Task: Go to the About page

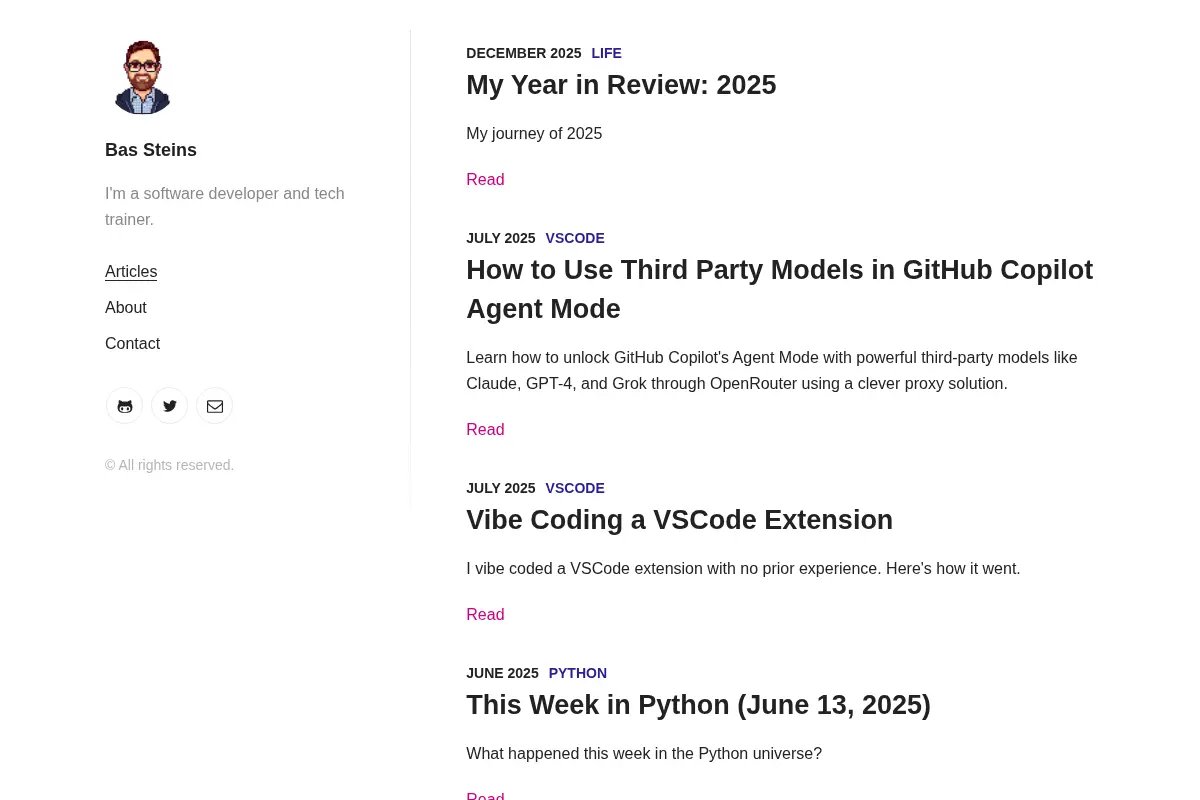Action: [126, 308]
